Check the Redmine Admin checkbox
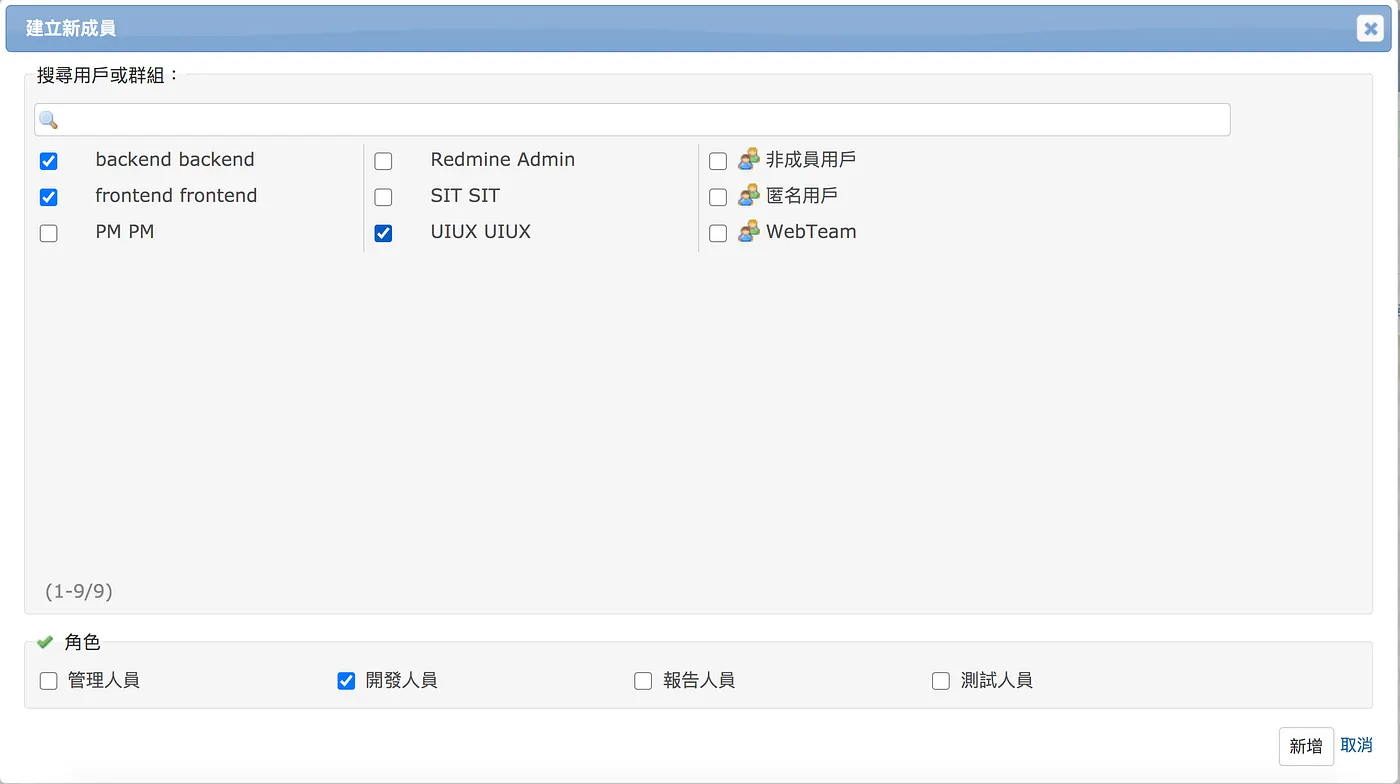Image resolution: width=1400 pixels, height=784 pixels. click(383, 161)
